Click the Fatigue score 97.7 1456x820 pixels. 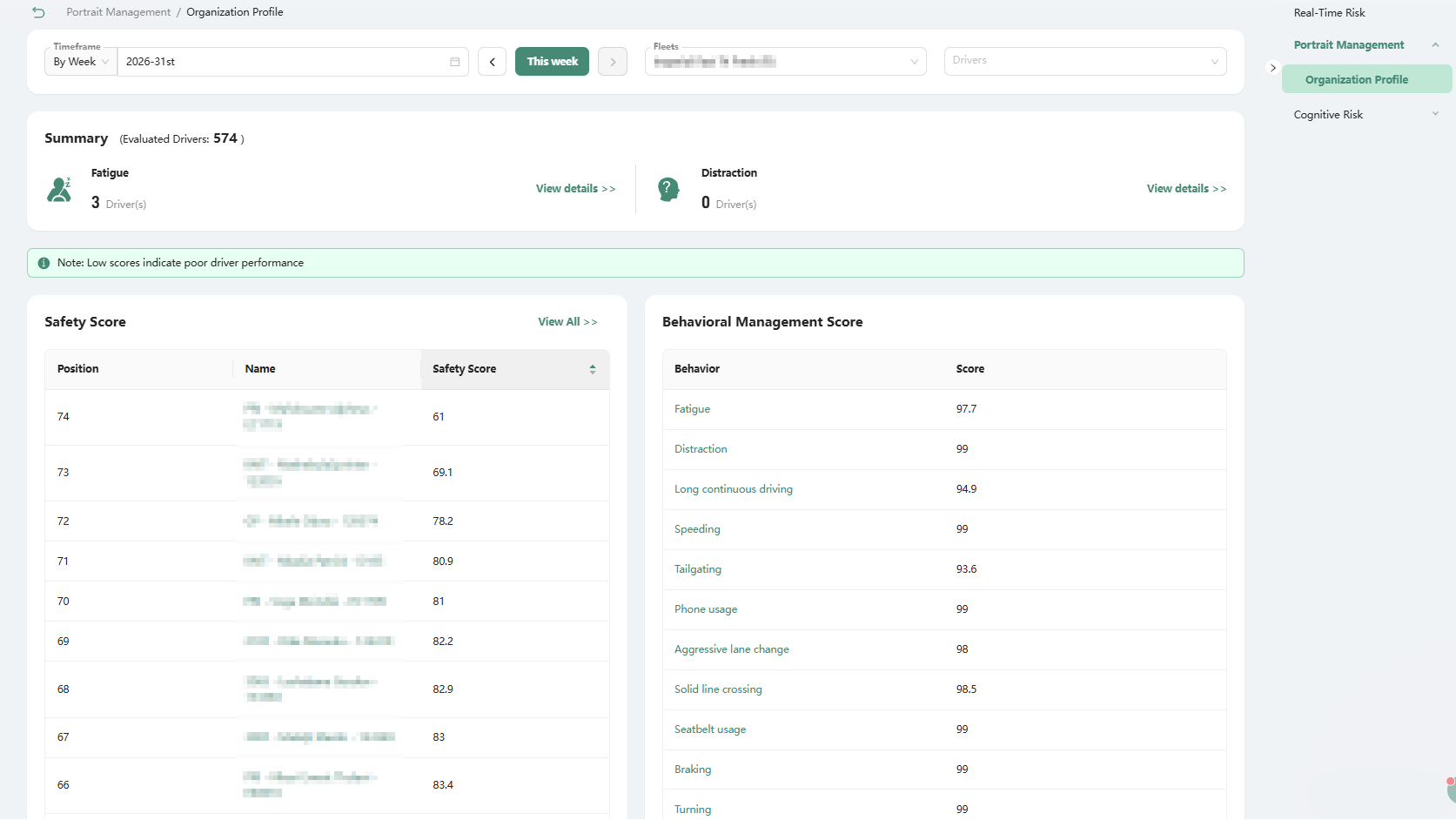point(966,409)
